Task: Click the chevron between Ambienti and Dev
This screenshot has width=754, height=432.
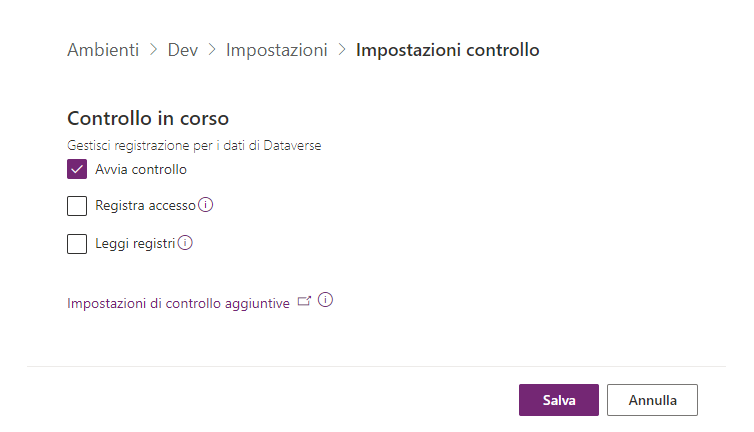Action: coord(153,50)
